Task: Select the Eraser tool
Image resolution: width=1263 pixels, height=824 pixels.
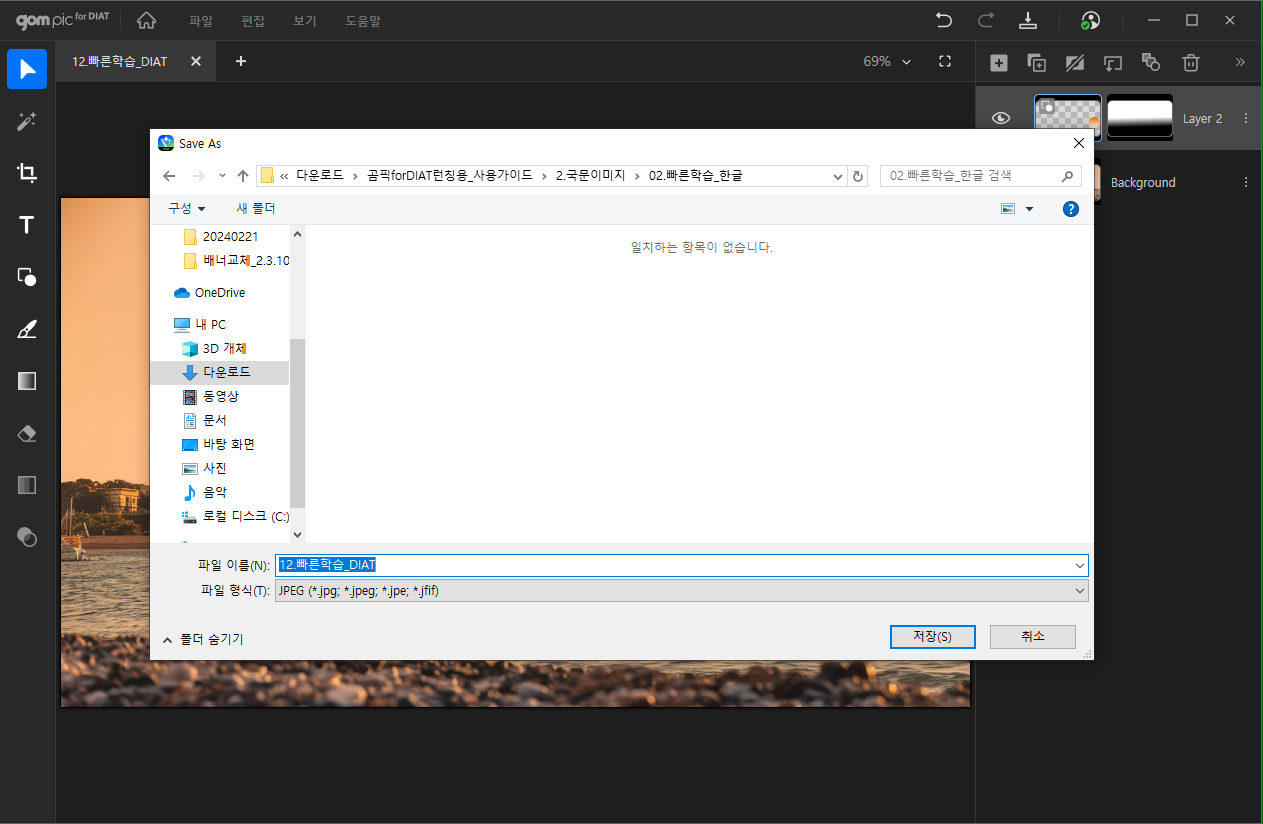Action: point(27,433)
